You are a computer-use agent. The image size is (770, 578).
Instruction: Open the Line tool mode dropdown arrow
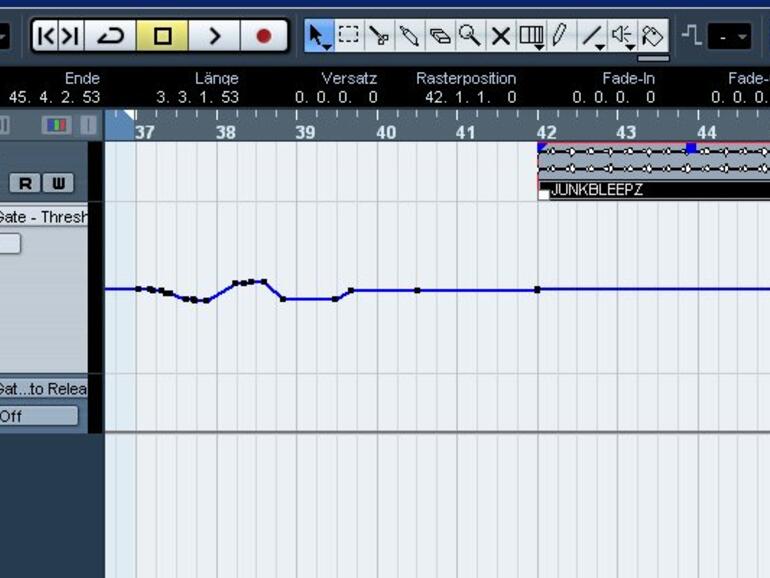(x=600, y=47)
